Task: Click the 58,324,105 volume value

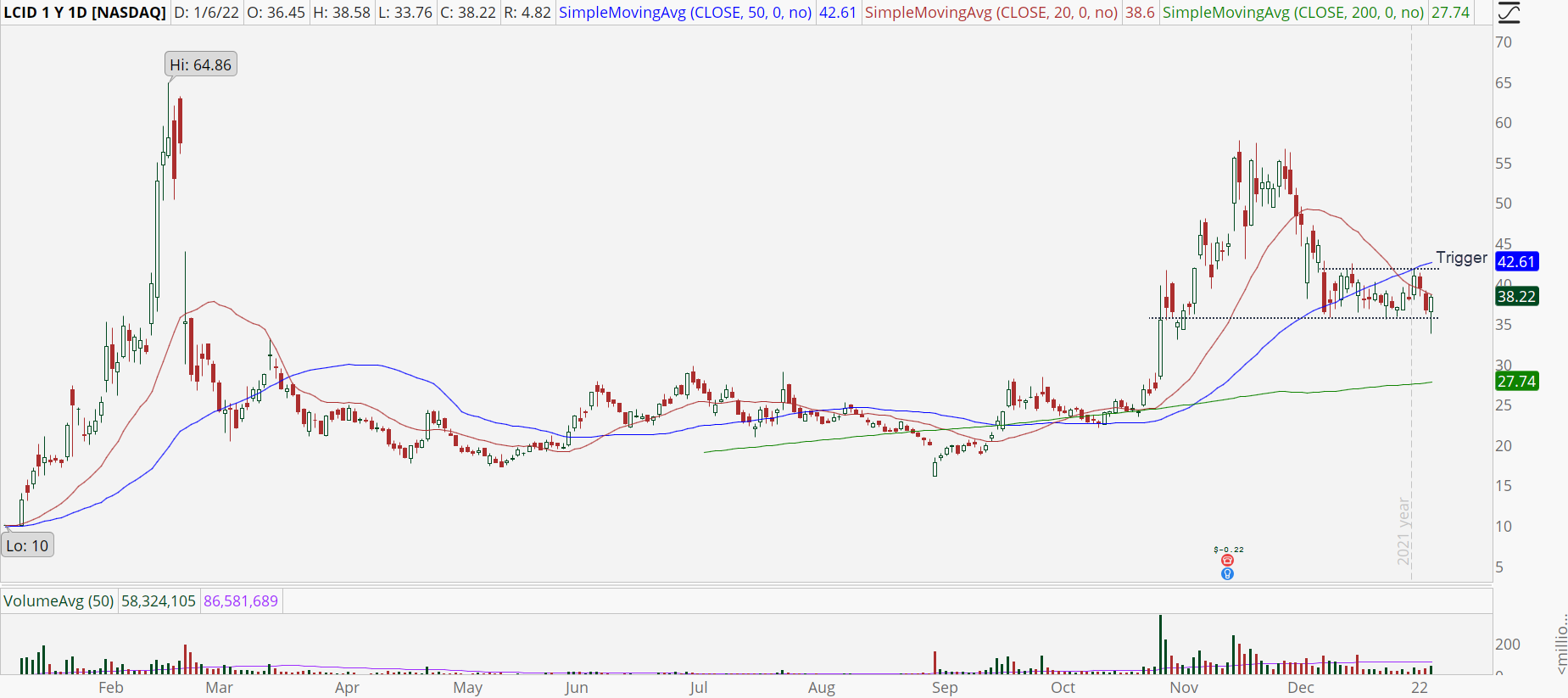Action: tap(159, 601)
